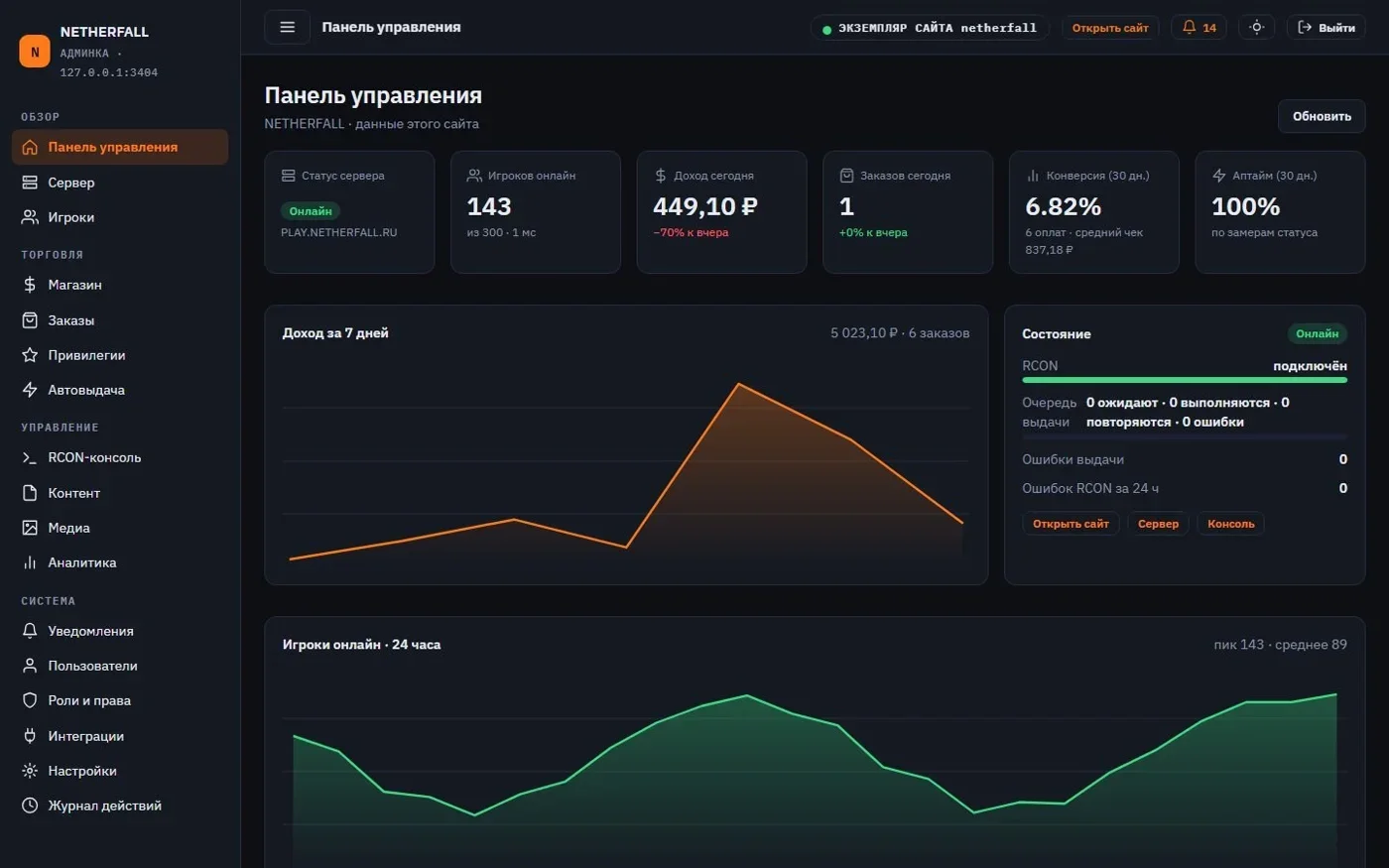Open notifications bell showing 14
1389x868 pixels.
pos(1200,28)
